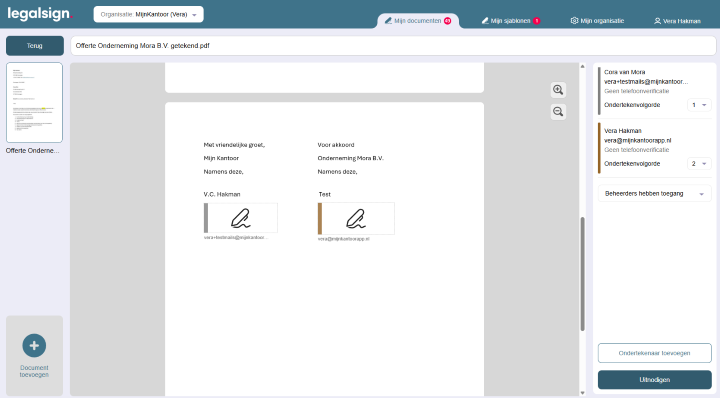
Task: Select the Offerte document page thumbnail
Action: pos(34,102)
